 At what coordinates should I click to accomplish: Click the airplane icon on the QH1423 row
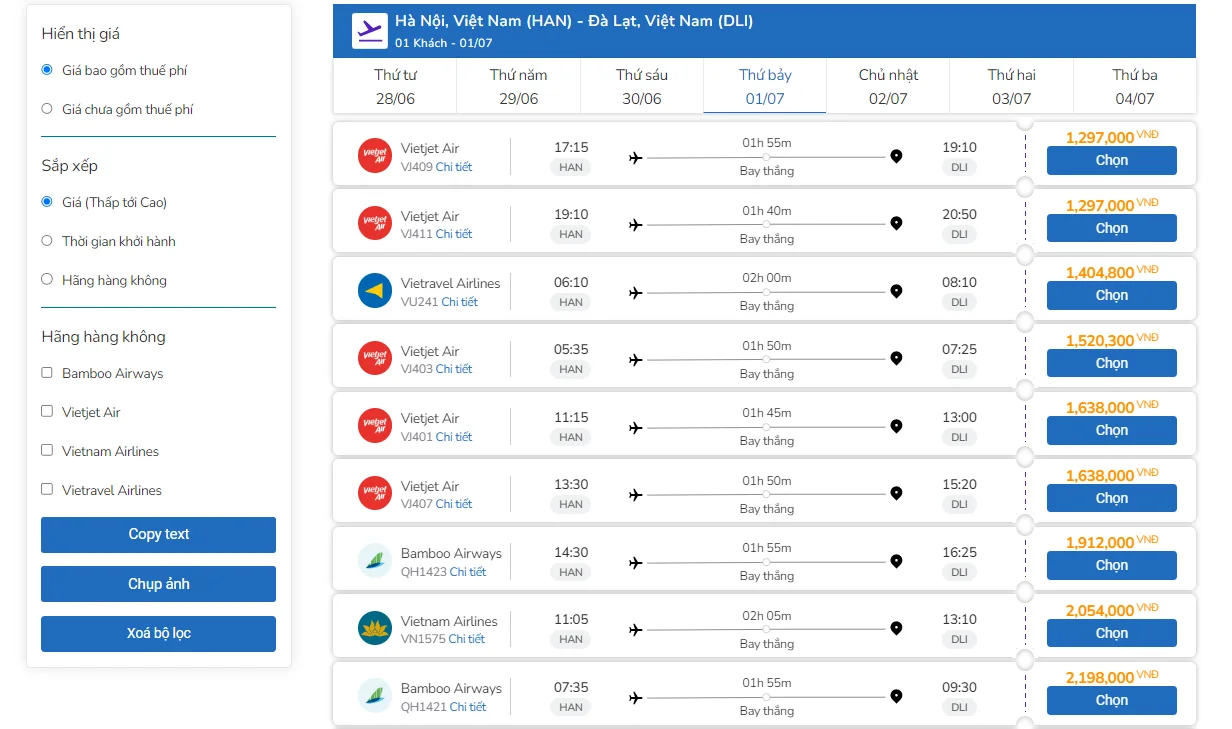(635, 562)
